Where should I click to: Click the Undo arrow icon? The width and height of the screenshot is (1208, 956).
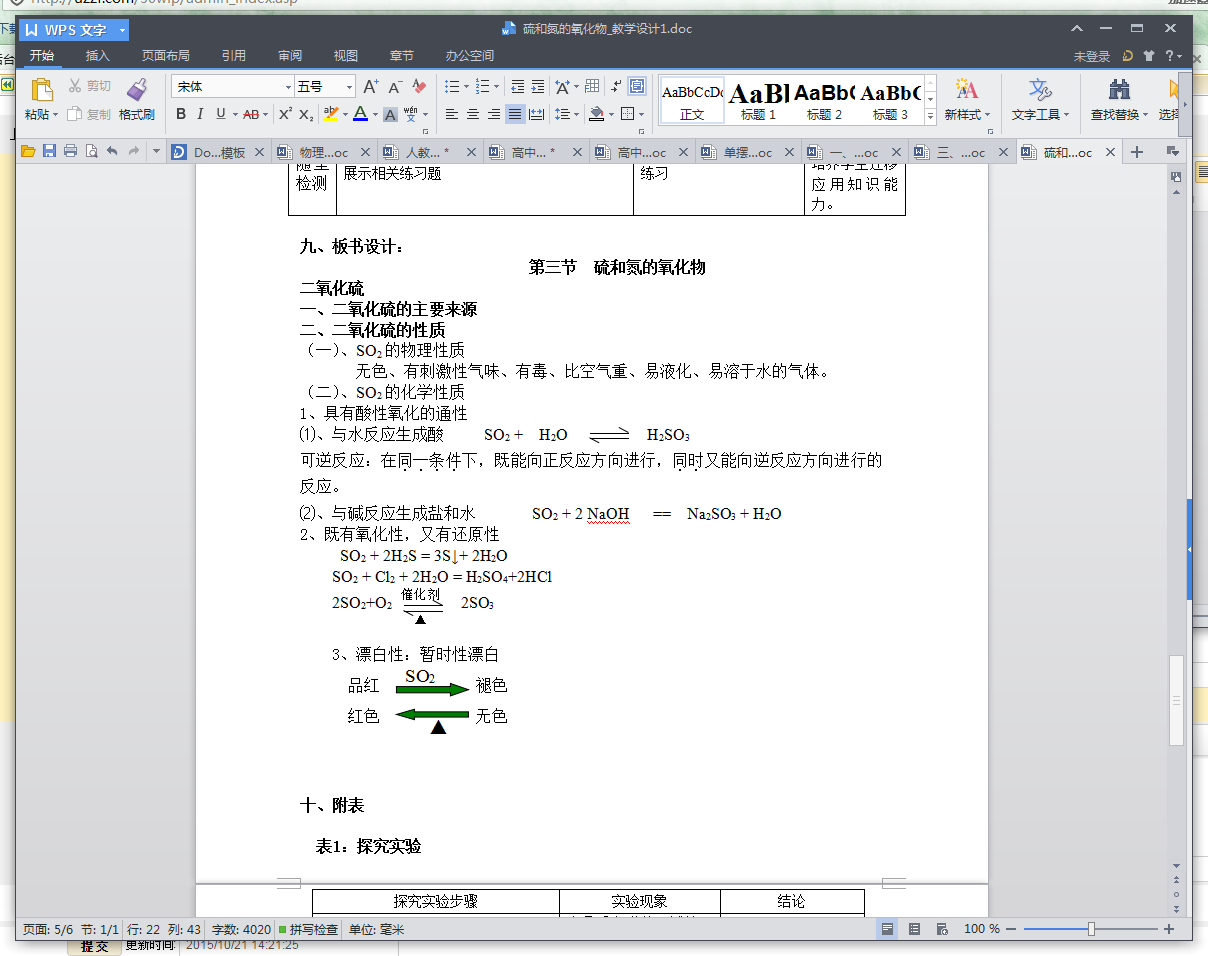(x=112, y=152)
